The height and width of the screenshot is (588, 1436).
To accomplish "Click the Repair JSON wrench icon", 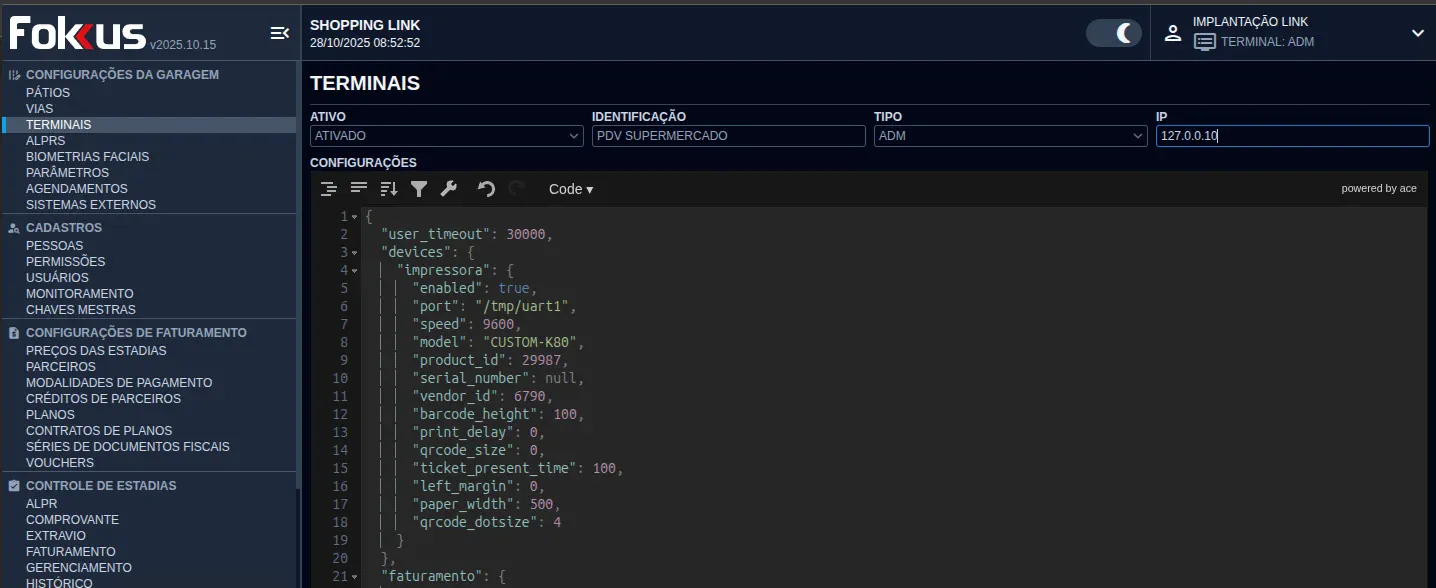I will 448,188.
